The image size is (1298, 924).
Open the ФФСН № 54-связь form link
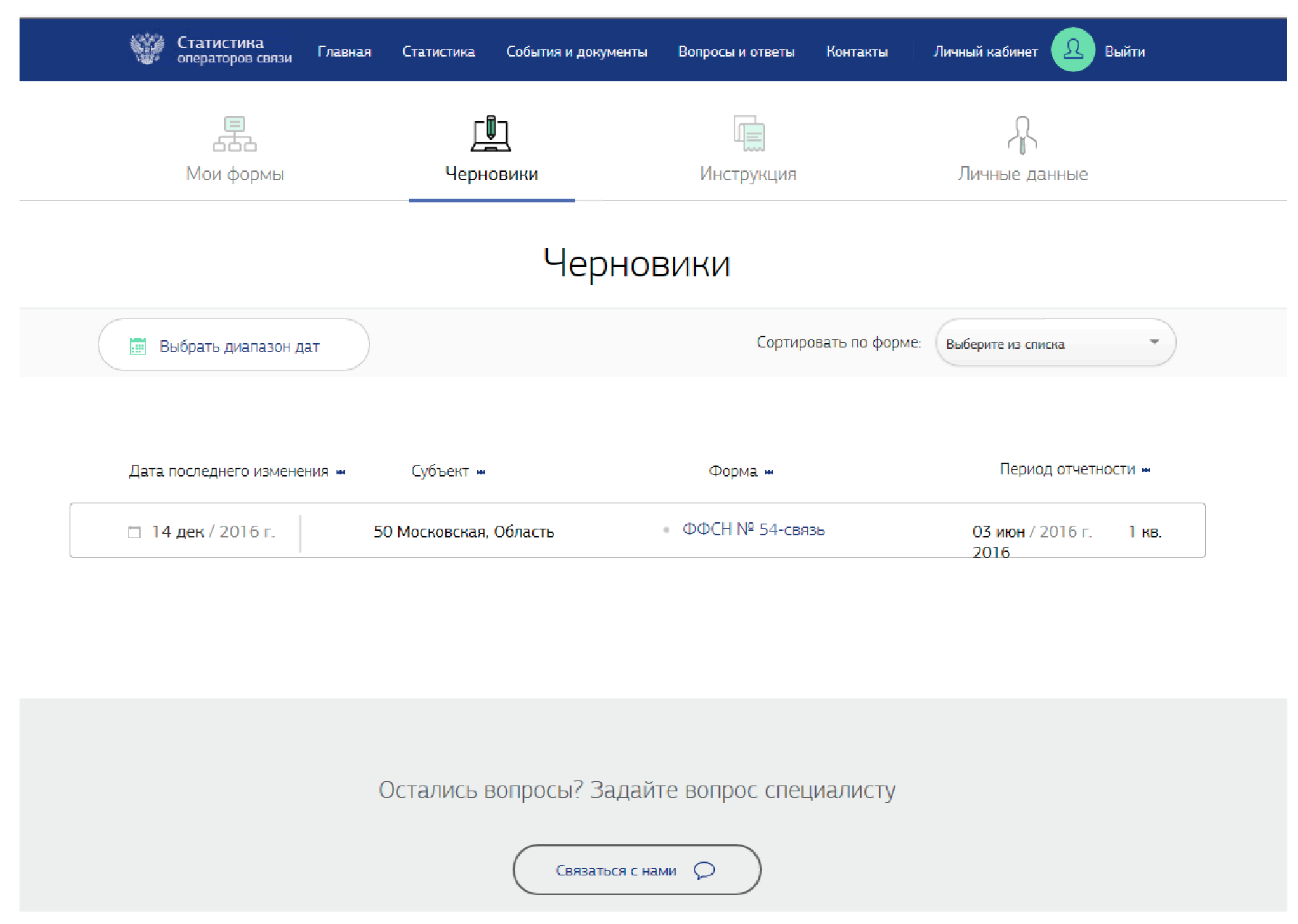(x=753, y=529)
